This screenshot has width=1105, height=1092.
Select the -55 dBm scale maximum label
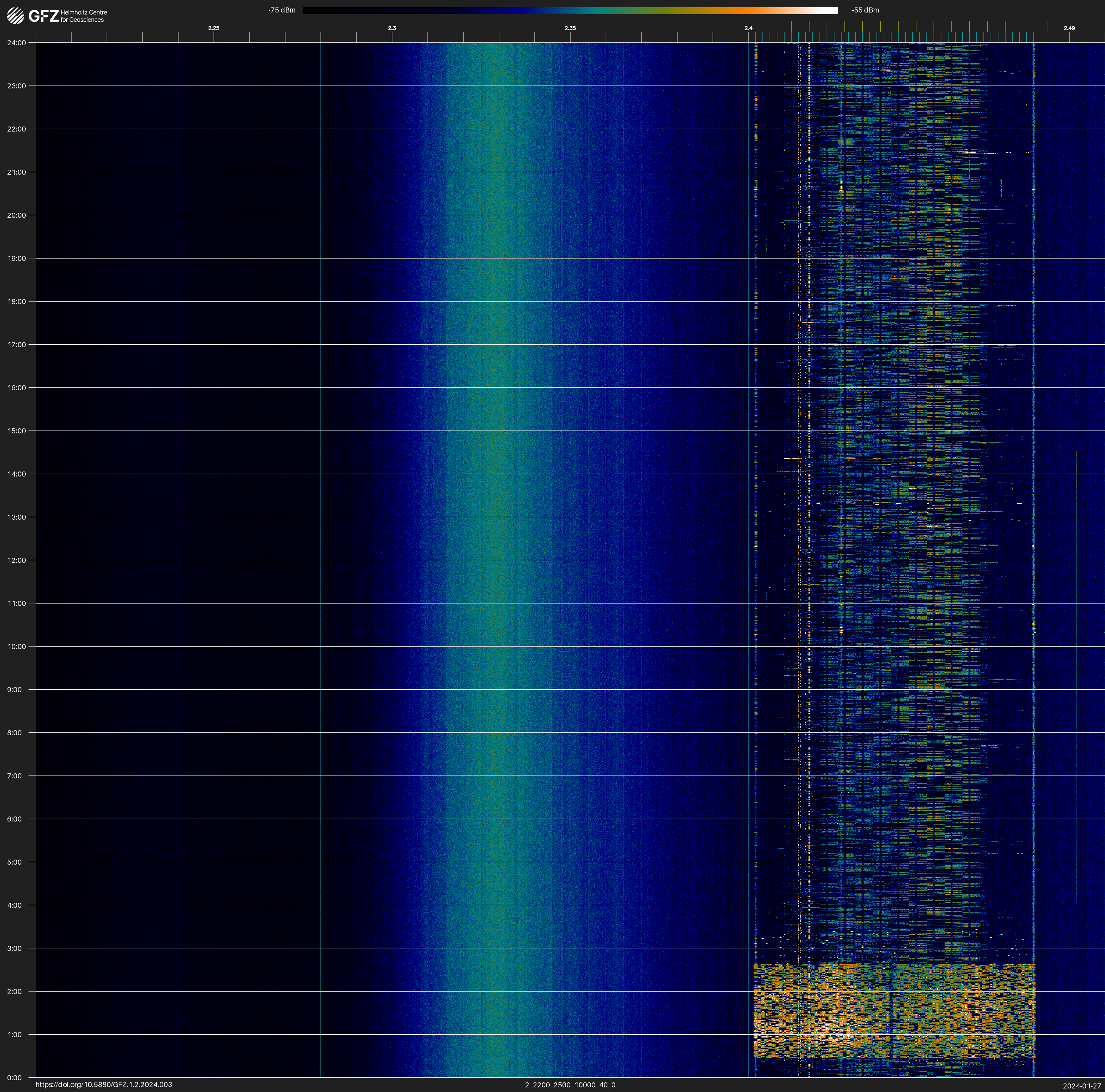click(865, 10)
